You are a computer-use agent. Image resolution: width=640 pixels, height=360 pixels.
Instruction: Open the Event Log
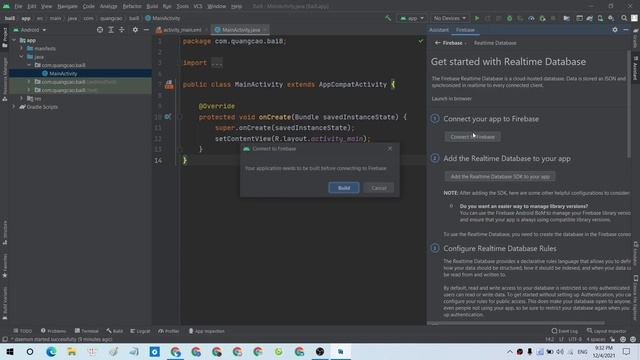(x=564, y=331)
